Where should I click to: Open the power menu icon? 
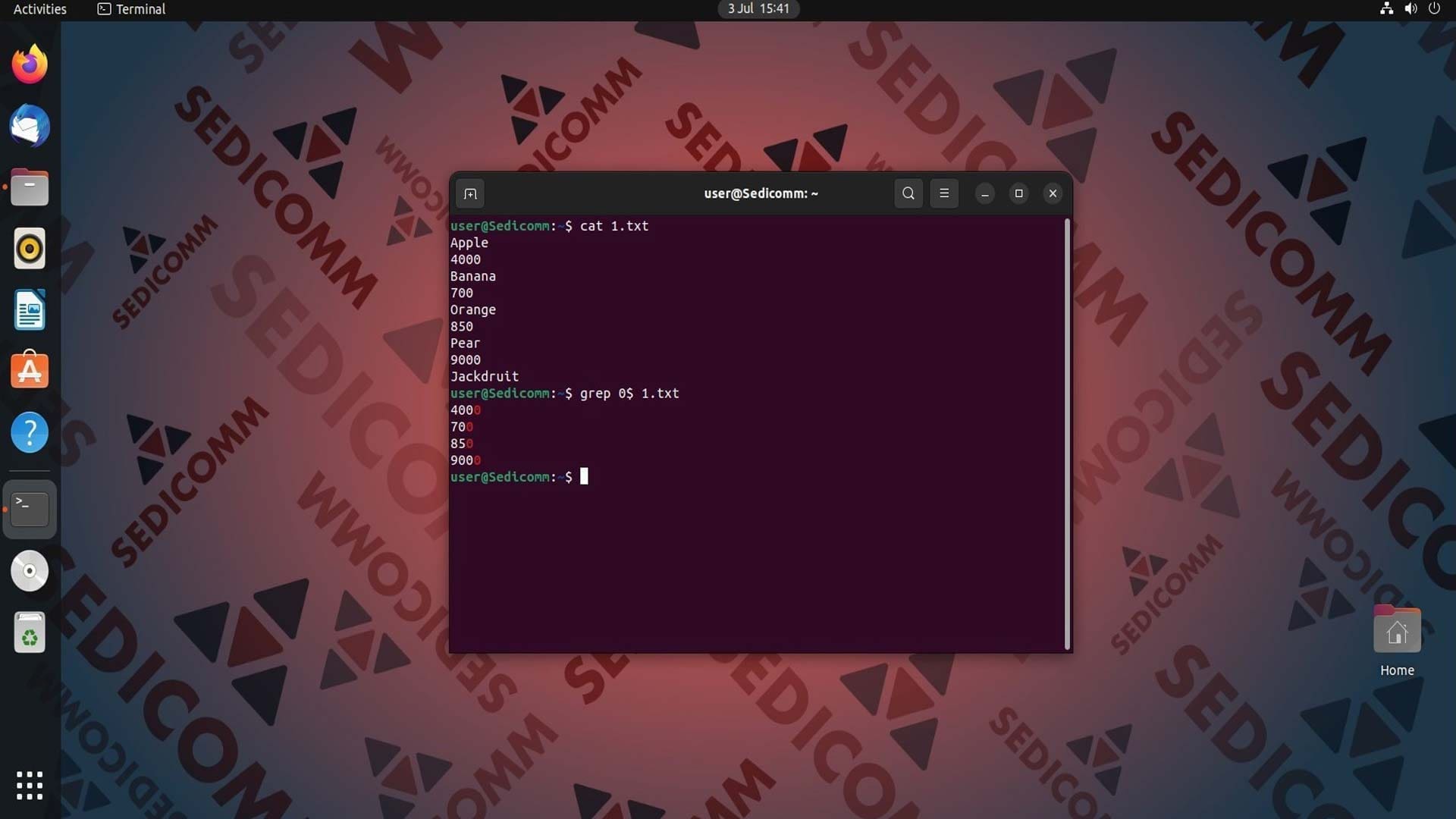[1434, 9]
